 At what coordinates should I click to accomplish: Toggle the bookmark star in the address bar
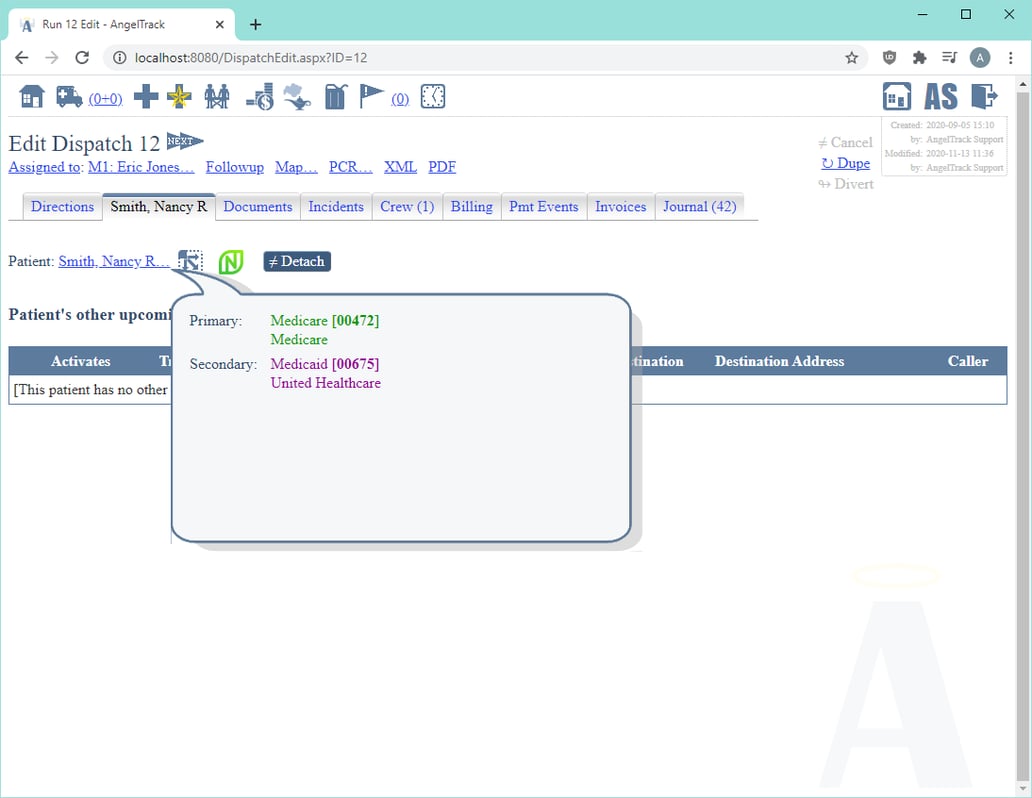coord(852,59)
